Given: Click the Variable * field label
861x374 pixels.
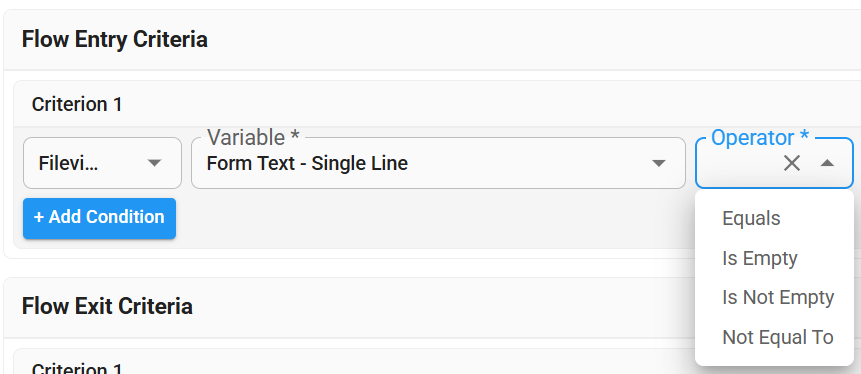Looking at the screenshot, I should pyautogui.click(x=253, y=138).
